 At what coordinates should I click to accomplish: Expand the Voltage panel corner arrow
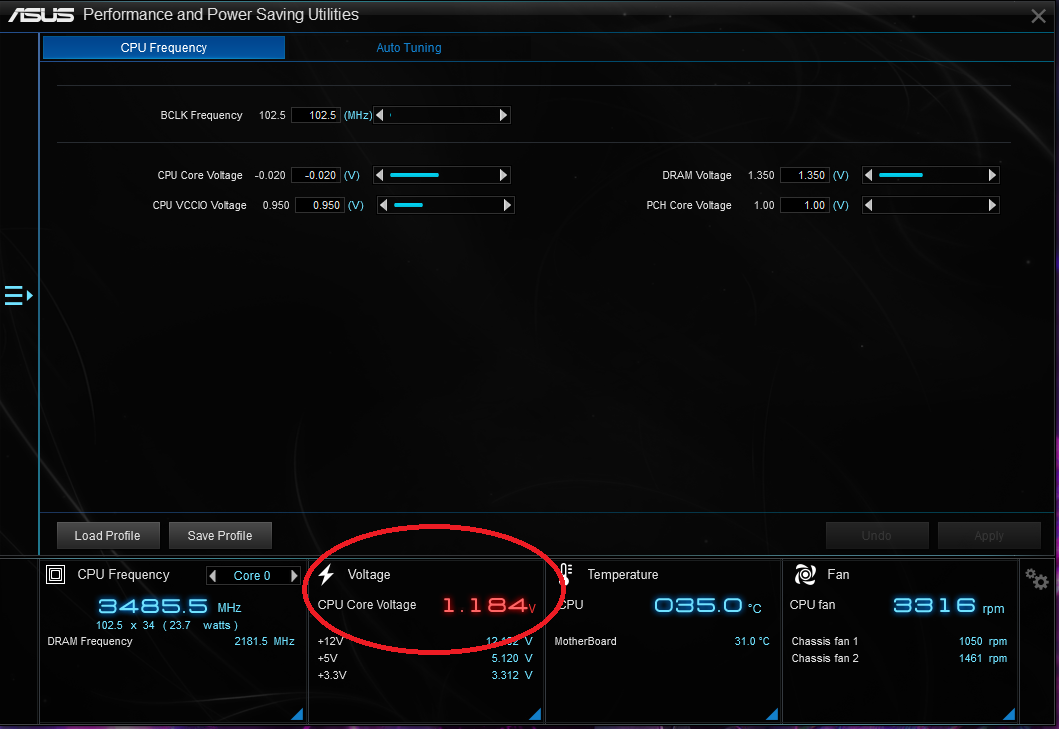click(535, 713)
